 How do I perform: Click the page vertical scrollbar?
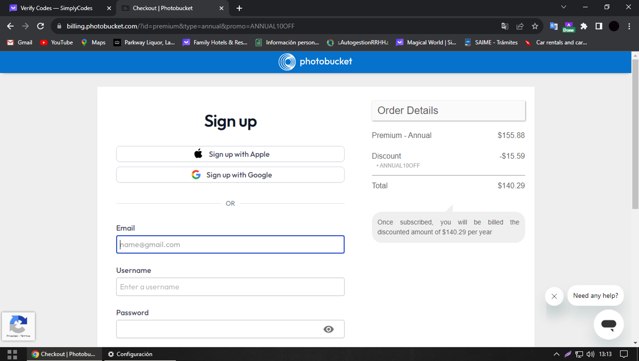[635, 134]
